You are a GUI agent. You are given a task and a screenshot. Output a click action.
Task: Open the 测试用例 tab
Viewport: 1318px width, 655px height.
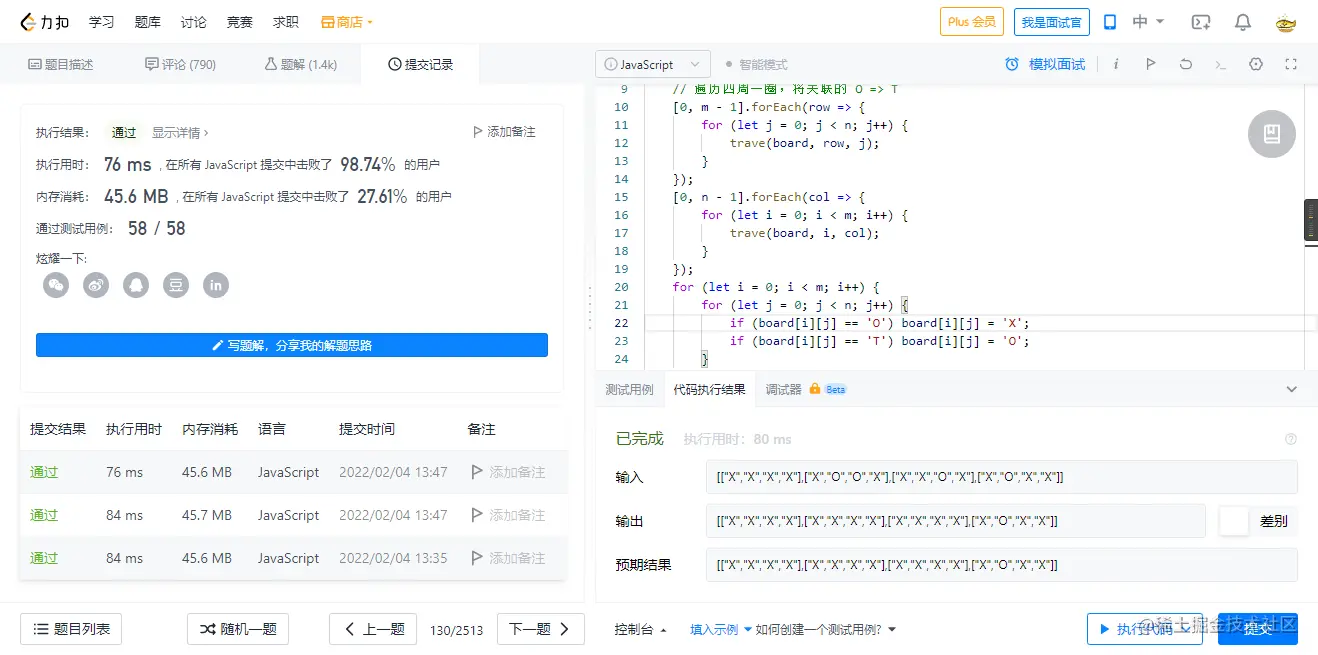pos(629,389)
